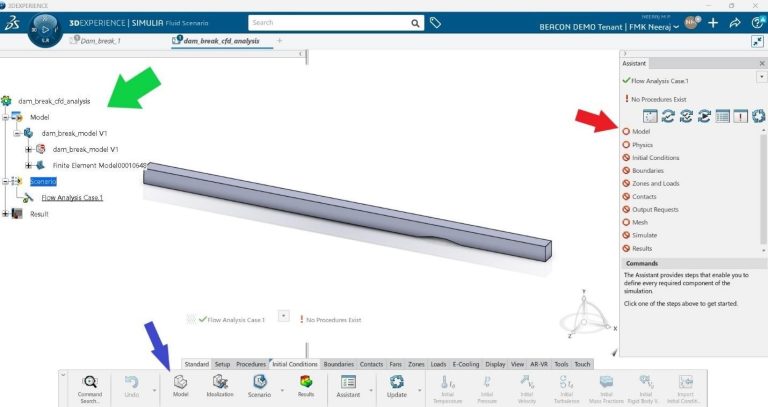The height and width of the screenshot is (407, 768).
Task: Switch to the Standard tab
Action: pos(197,364)
